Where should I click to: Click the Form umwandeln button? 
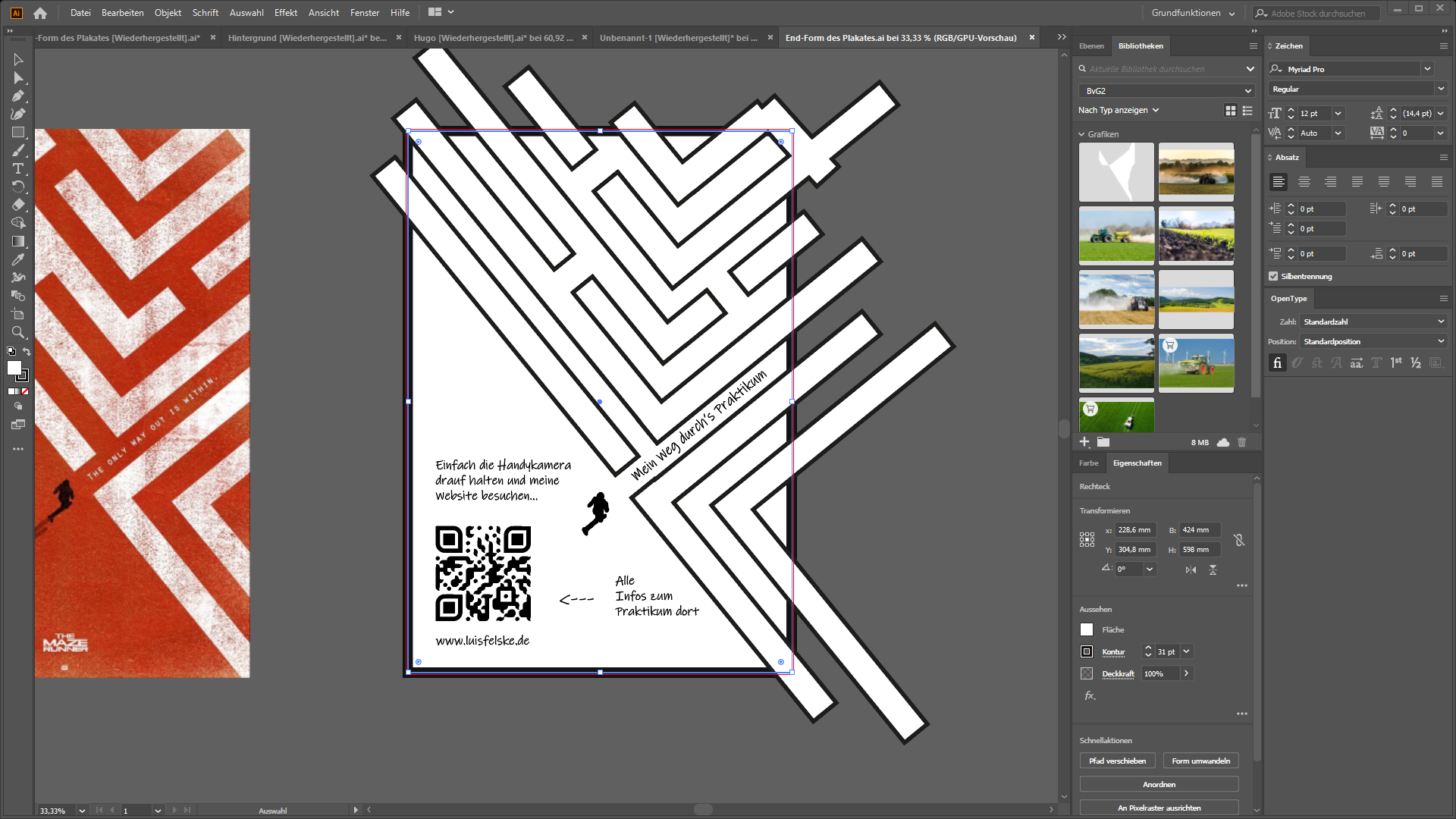(x=1200, y=761)
